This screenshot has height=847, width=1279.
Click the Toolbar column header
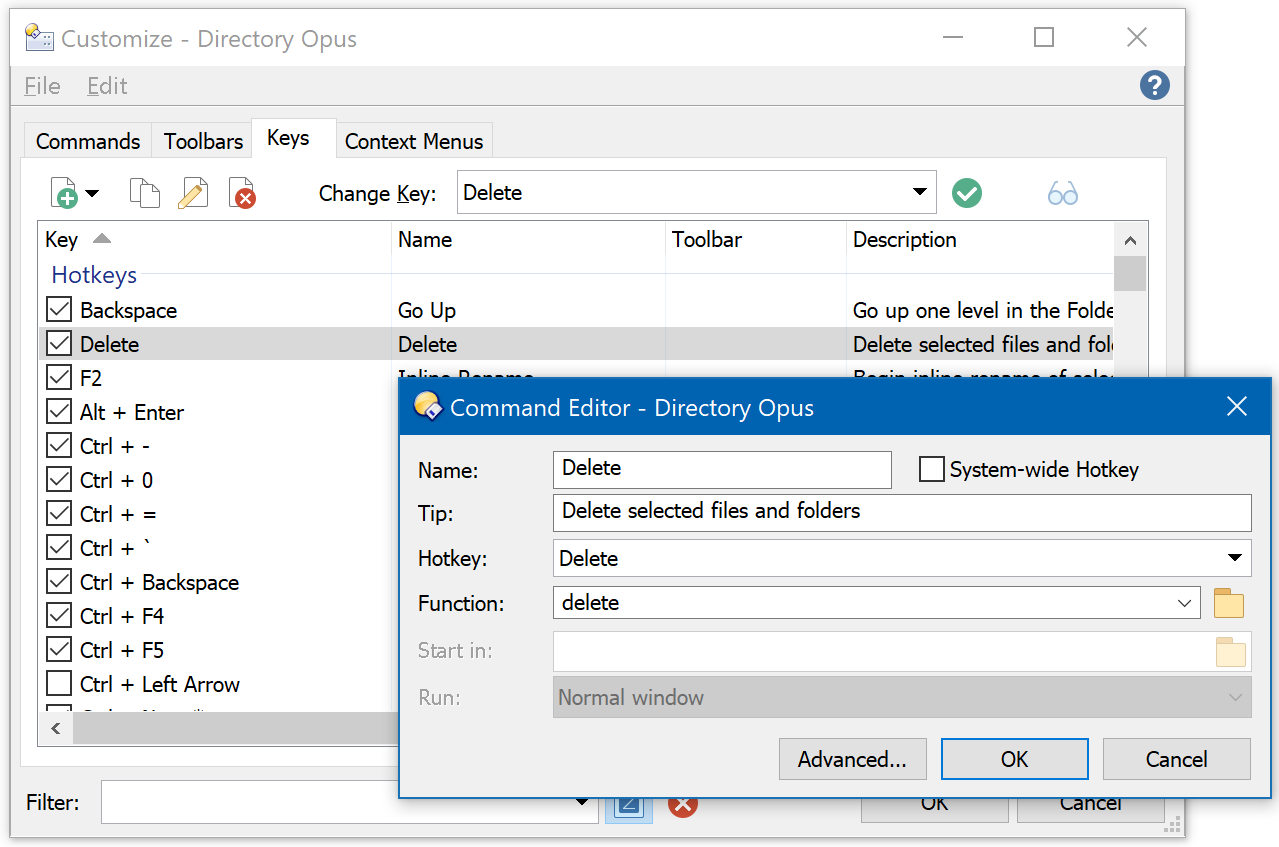click(756, 240)
